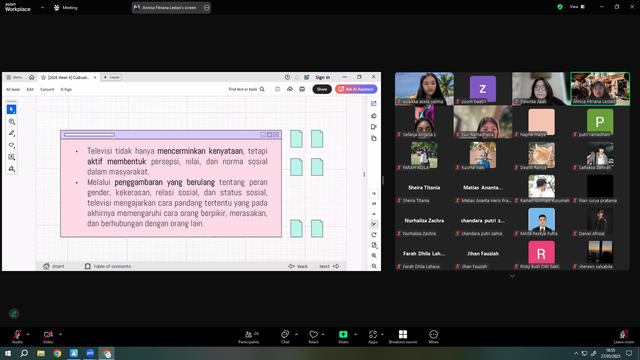Open the Zoom Apps menu

[x=373, y=337]
